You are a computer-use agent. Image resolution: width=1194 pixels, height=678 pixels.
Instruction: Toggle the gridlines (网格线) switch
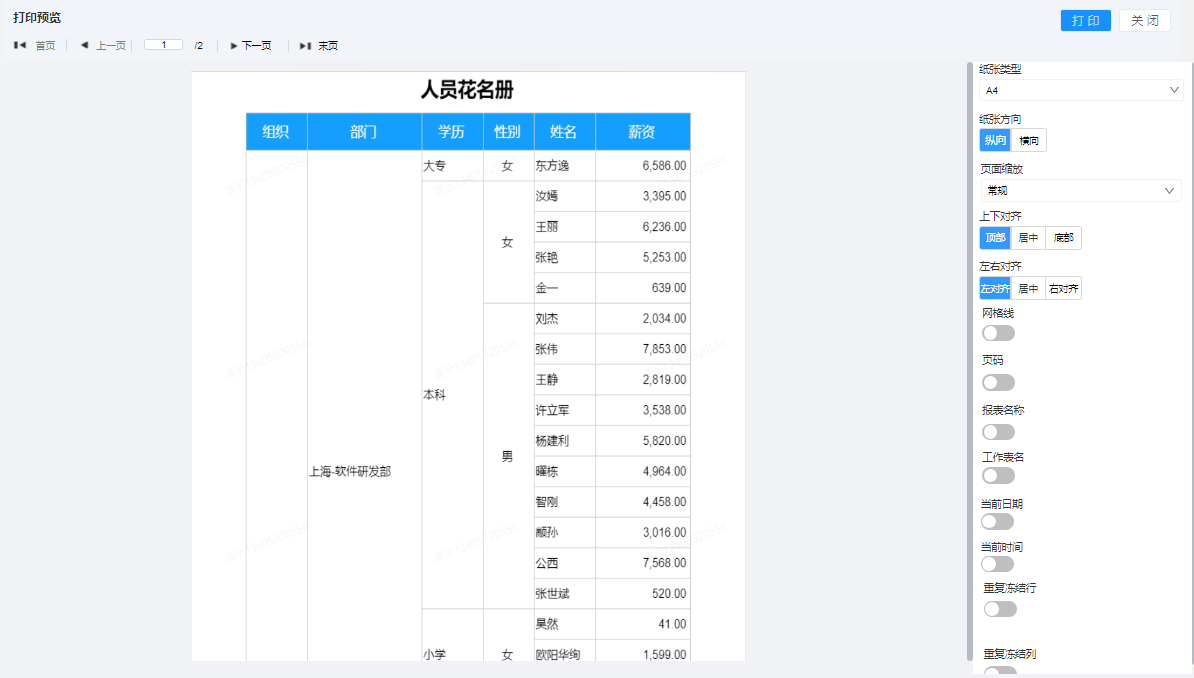click(998, 333)
